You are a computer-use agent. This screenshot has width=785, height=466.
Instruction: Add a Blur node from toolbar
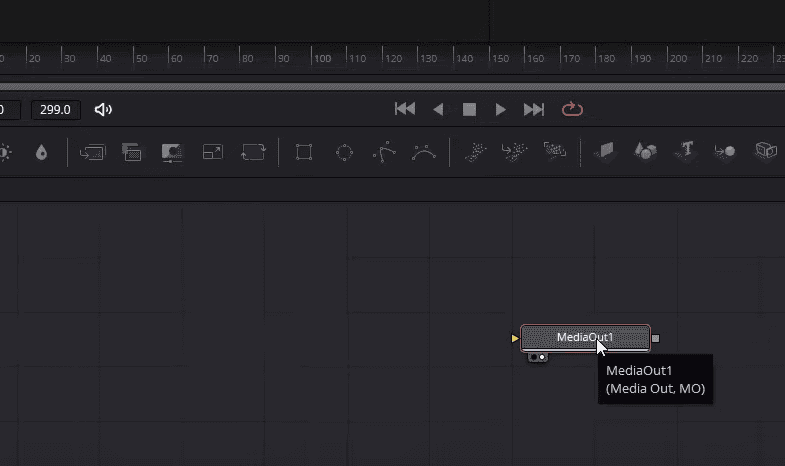click(42, 152)
